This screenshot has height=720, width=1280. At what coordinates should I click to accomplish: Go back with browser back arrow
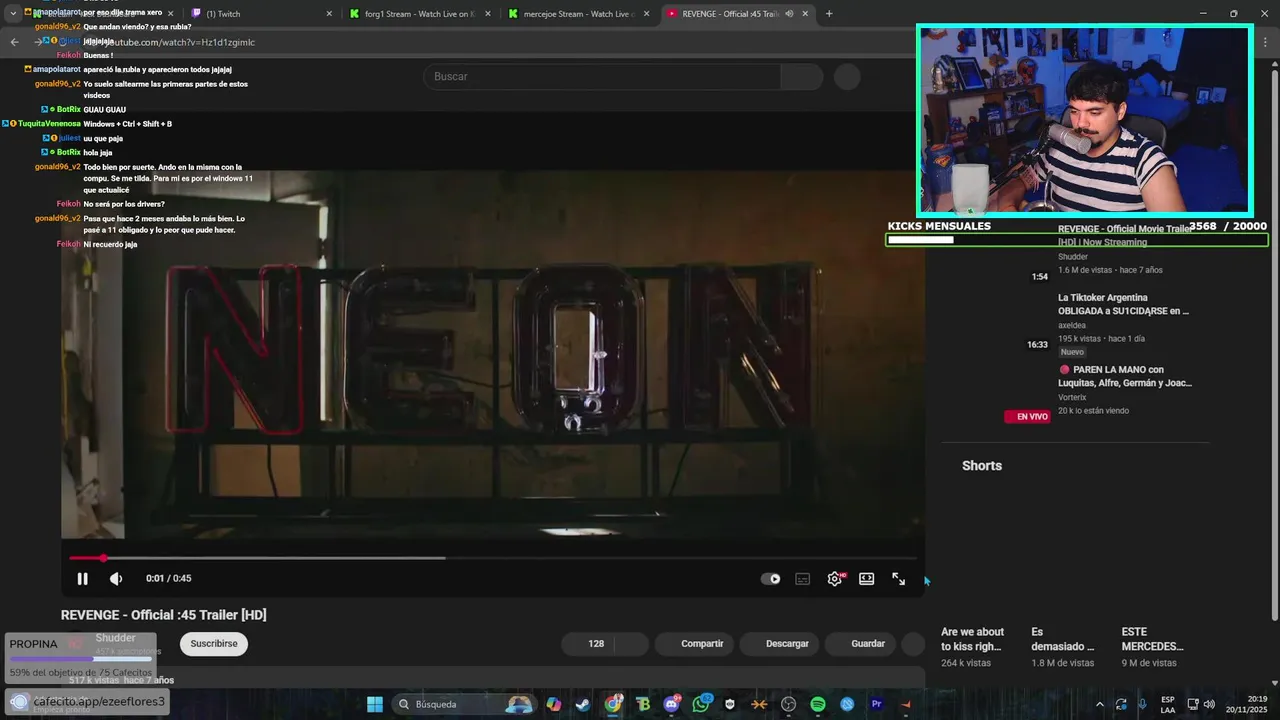[14, 42]
